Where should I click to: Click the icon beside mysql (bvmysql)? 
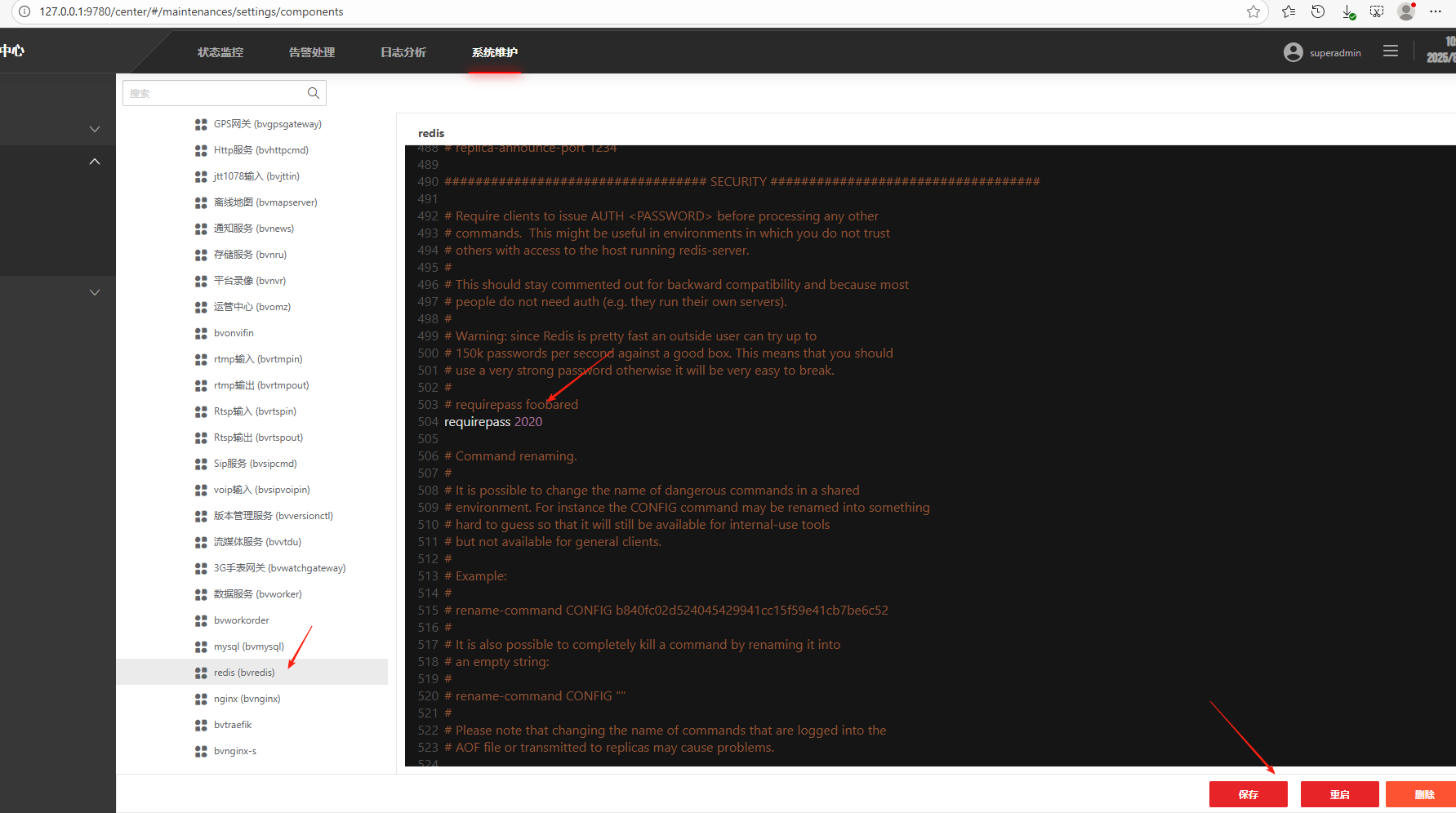[x=201, y=646]
